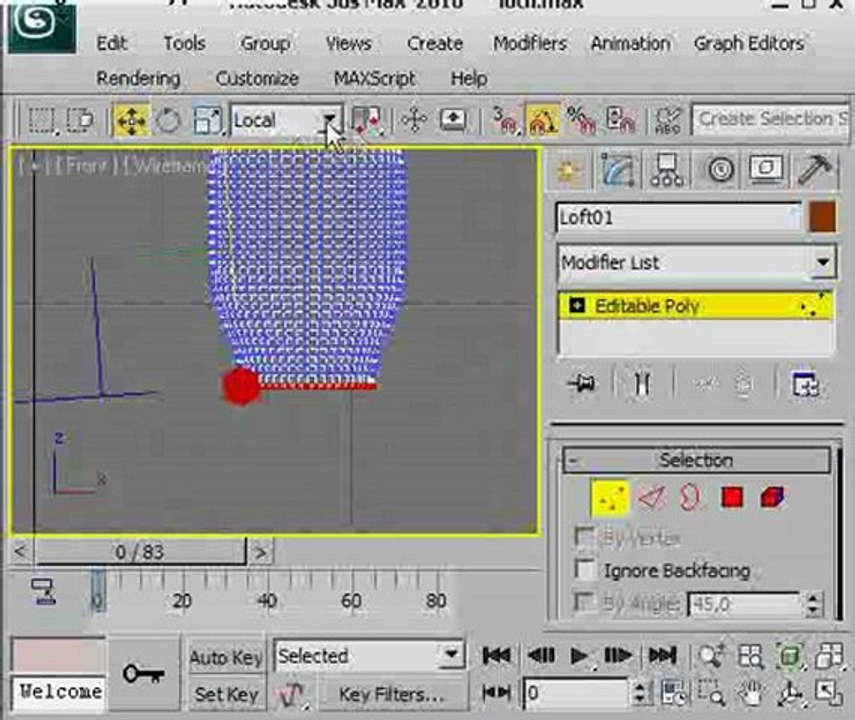This screenshot has height=720, width=855.
Task: Click Keyboard Shortcut Override toggle icon
Action: pos(453,121)
